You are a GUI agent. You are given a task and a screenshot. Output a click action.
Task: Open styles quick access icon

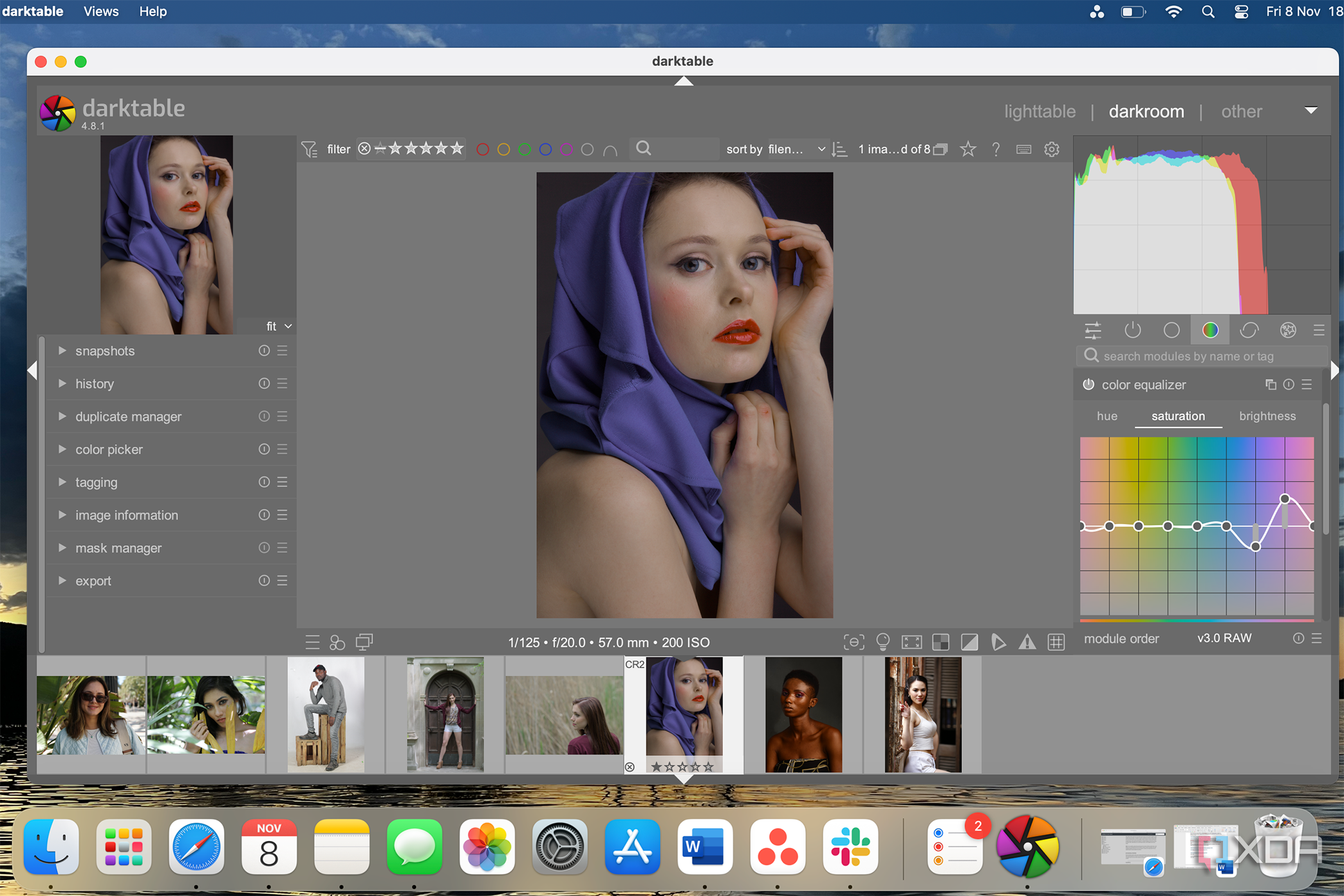click(337, 642)
